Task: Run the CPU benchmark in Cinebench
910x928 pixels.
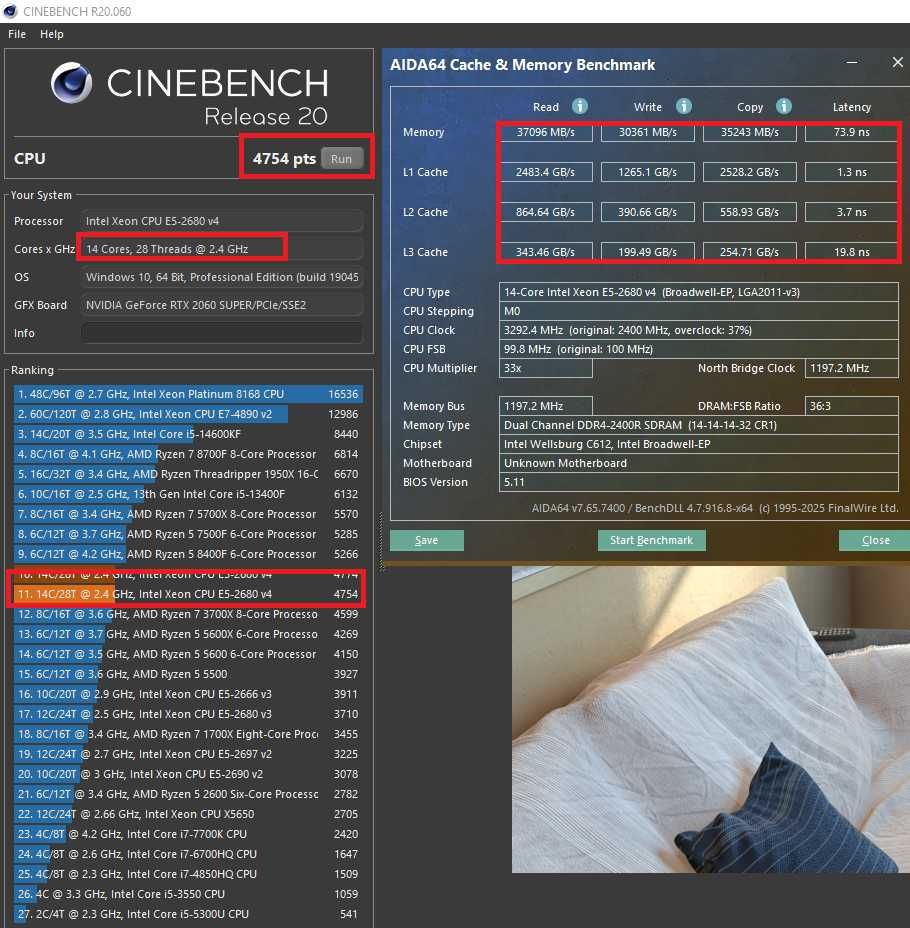Action: click(341, 159)
